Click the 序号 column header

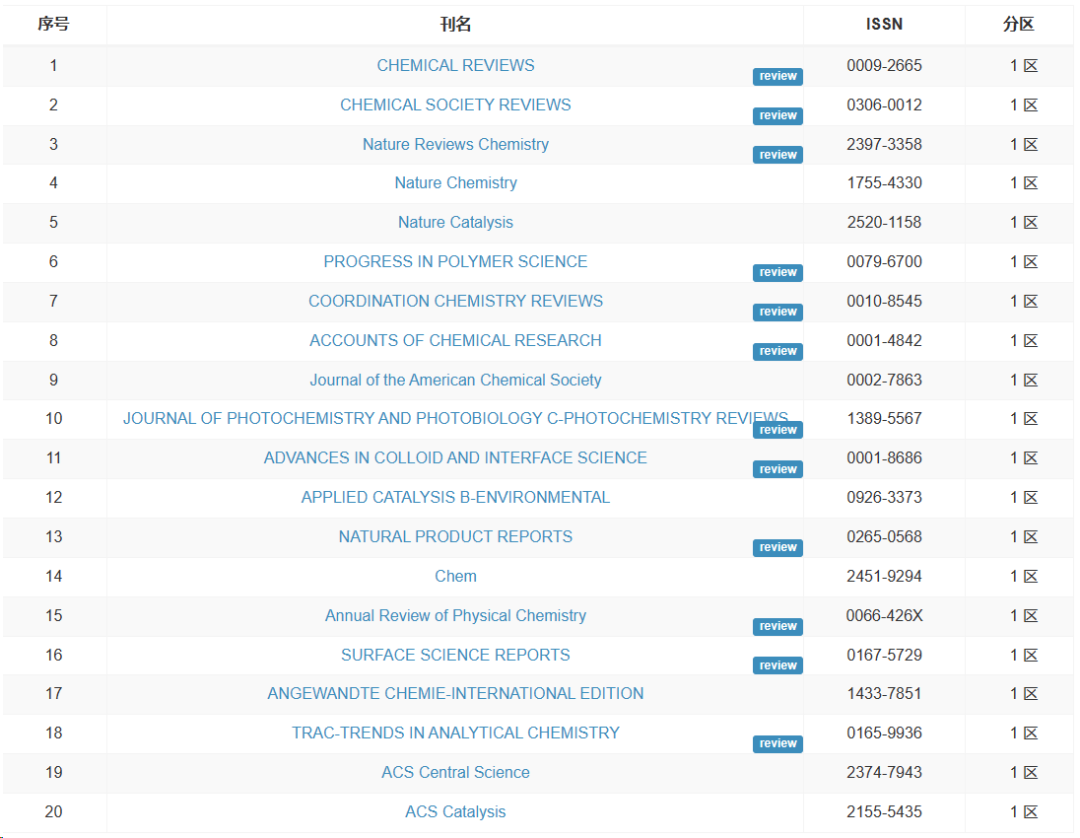[x=54, y=24]
